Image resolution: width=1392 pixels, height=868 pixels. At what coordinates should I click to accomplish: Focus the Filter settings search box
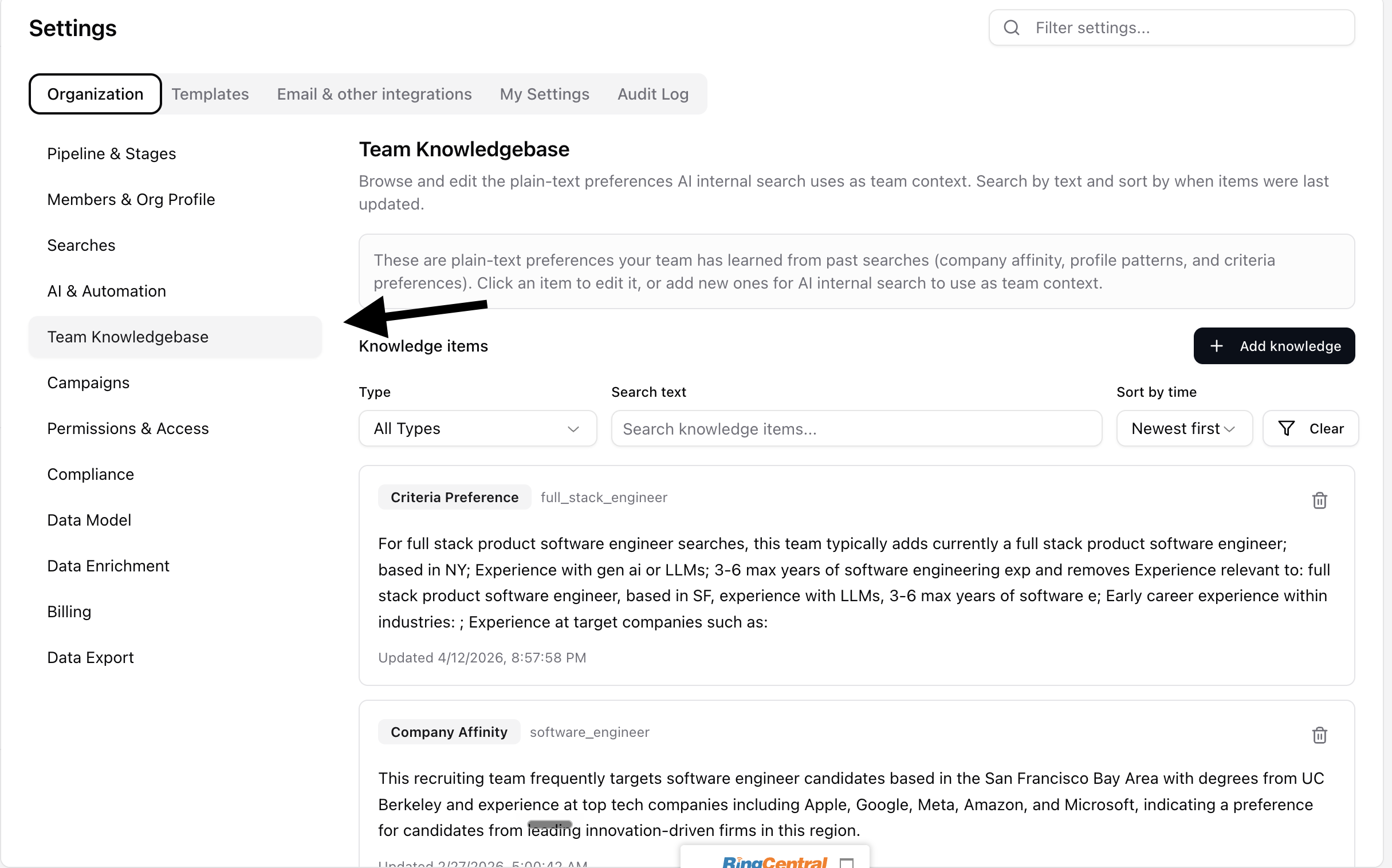(x=1171, y=27)
